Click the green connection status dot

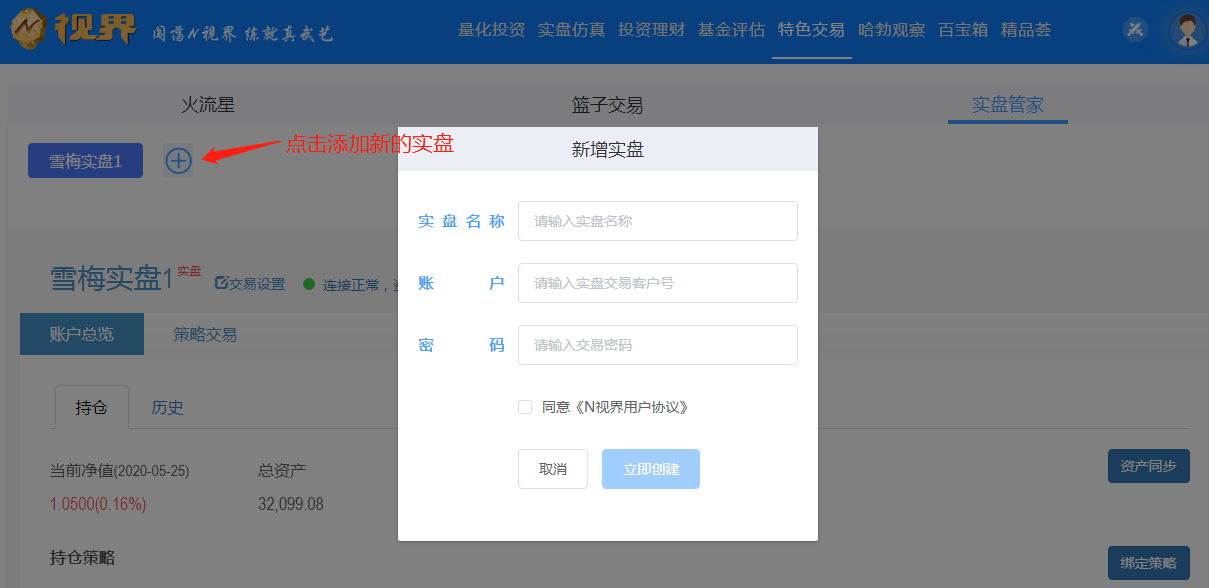309,284
